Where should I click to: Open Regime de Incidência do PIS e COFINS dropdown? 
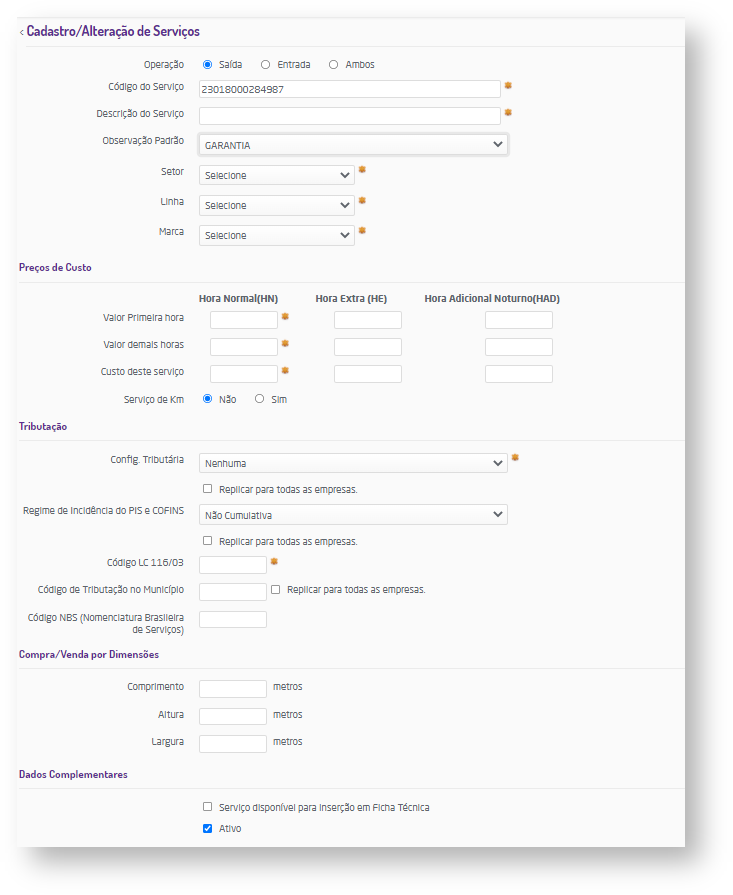353,515
